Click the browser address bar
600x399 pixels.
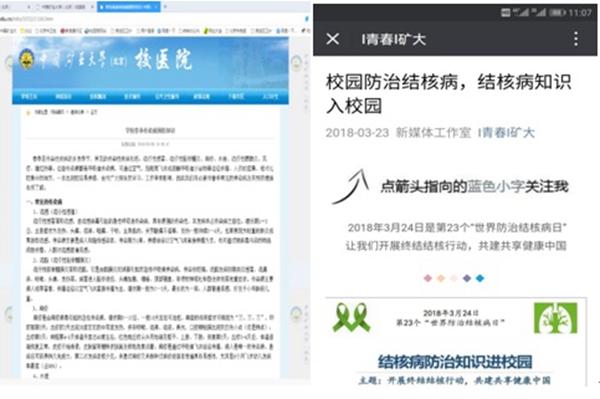(153, 19)
